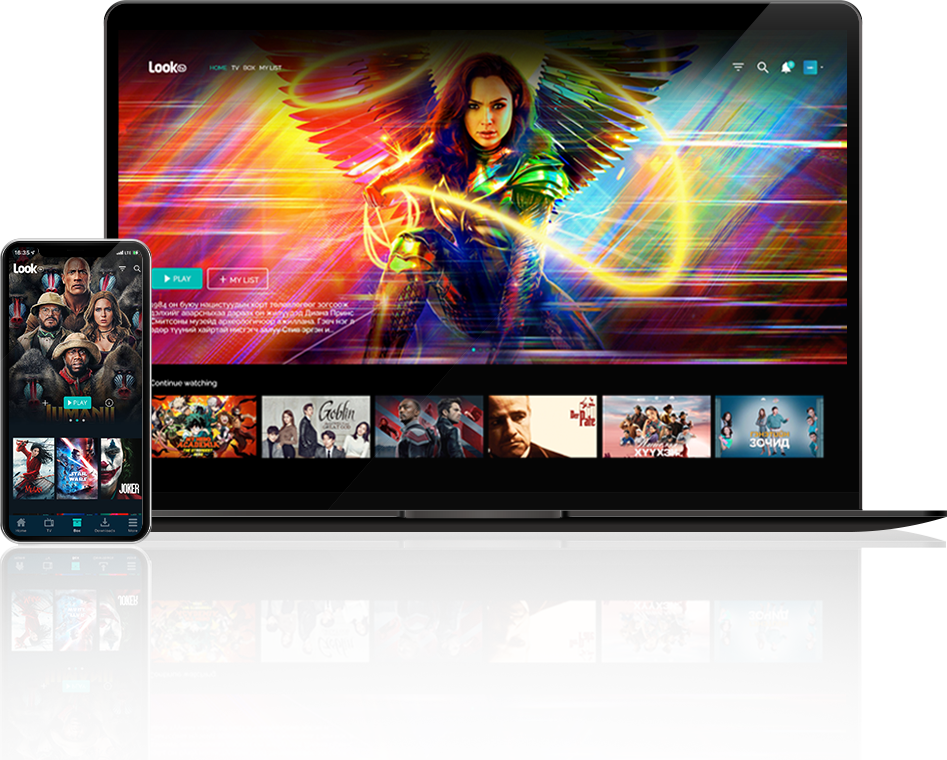Select the HOME item in the top navigation
Viewport: 947px width, 760px height.
click(218, 68)
